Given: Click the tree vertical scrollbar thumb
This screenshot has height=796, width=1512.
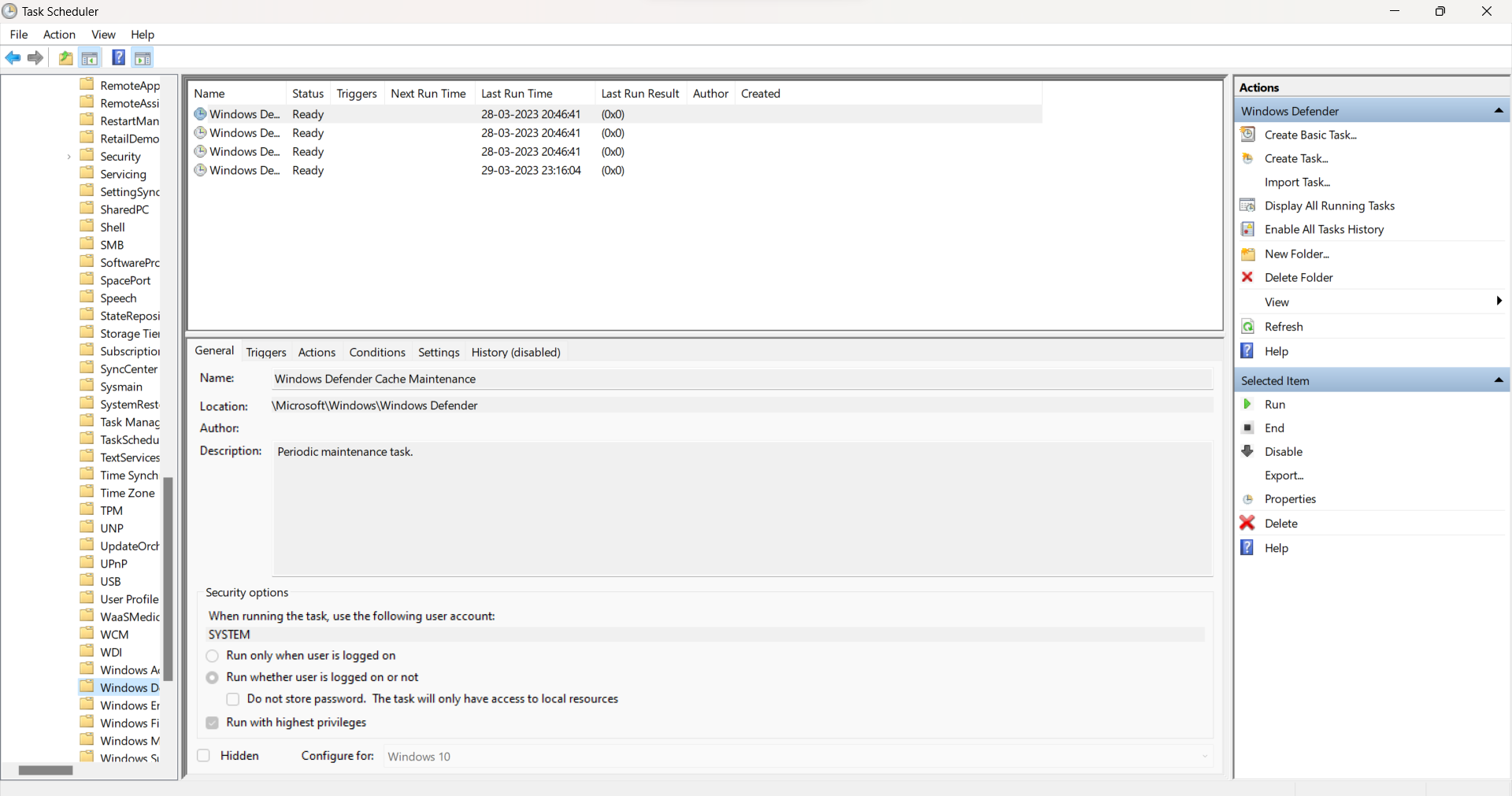Looking at the screenshot, I should (x=168, y=579).
